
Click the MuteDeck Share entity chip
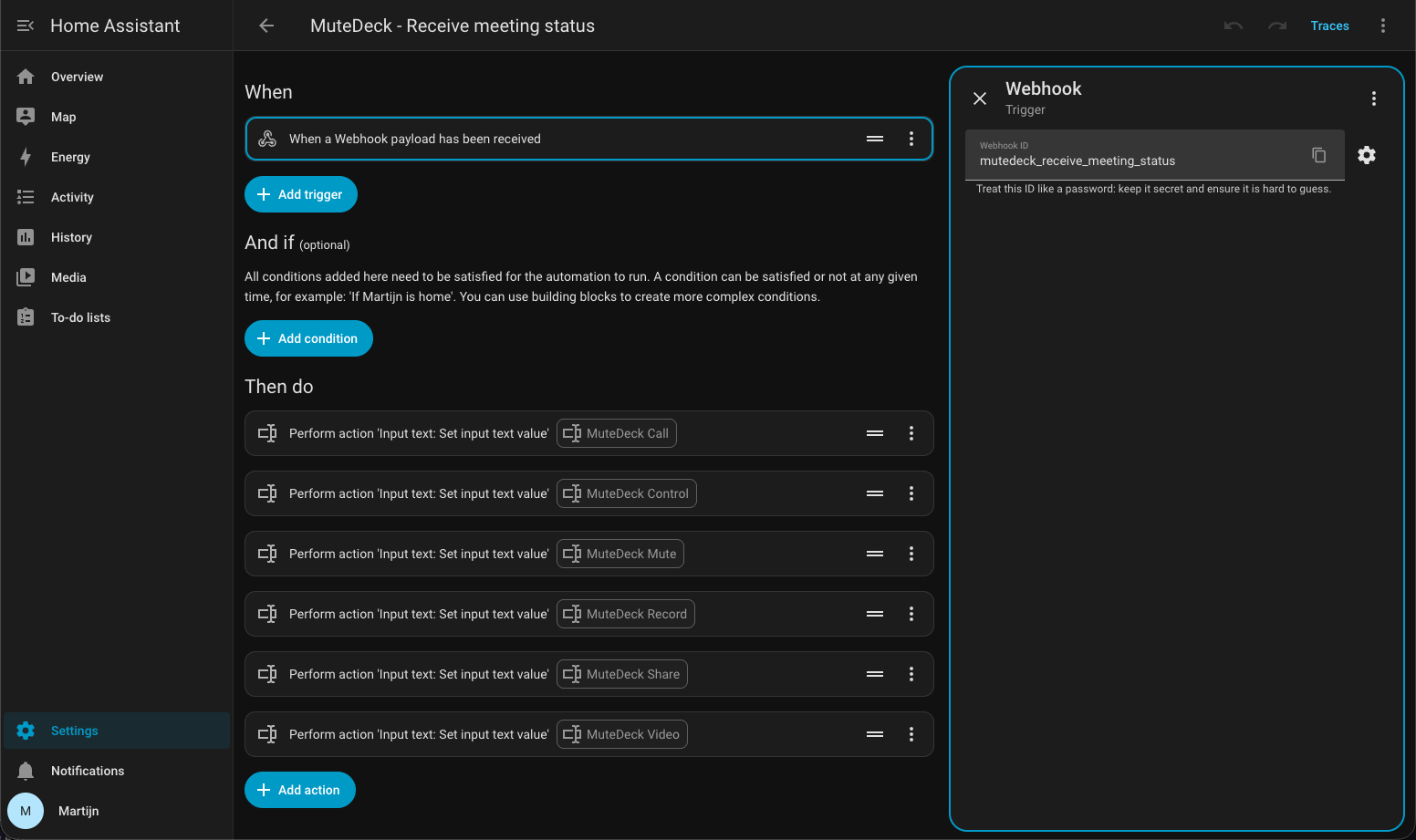tap(622, 674)
